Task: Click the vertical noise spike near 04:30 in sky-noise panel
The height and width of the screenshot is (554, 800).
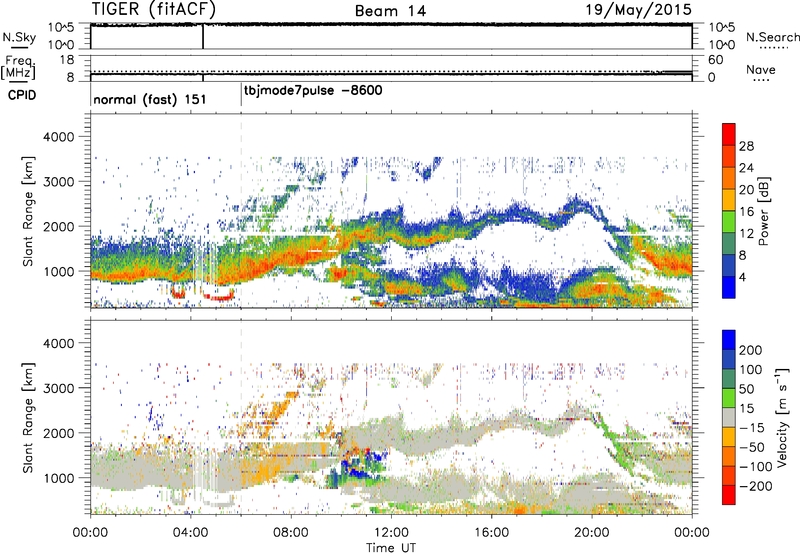Action: point(203,36)
